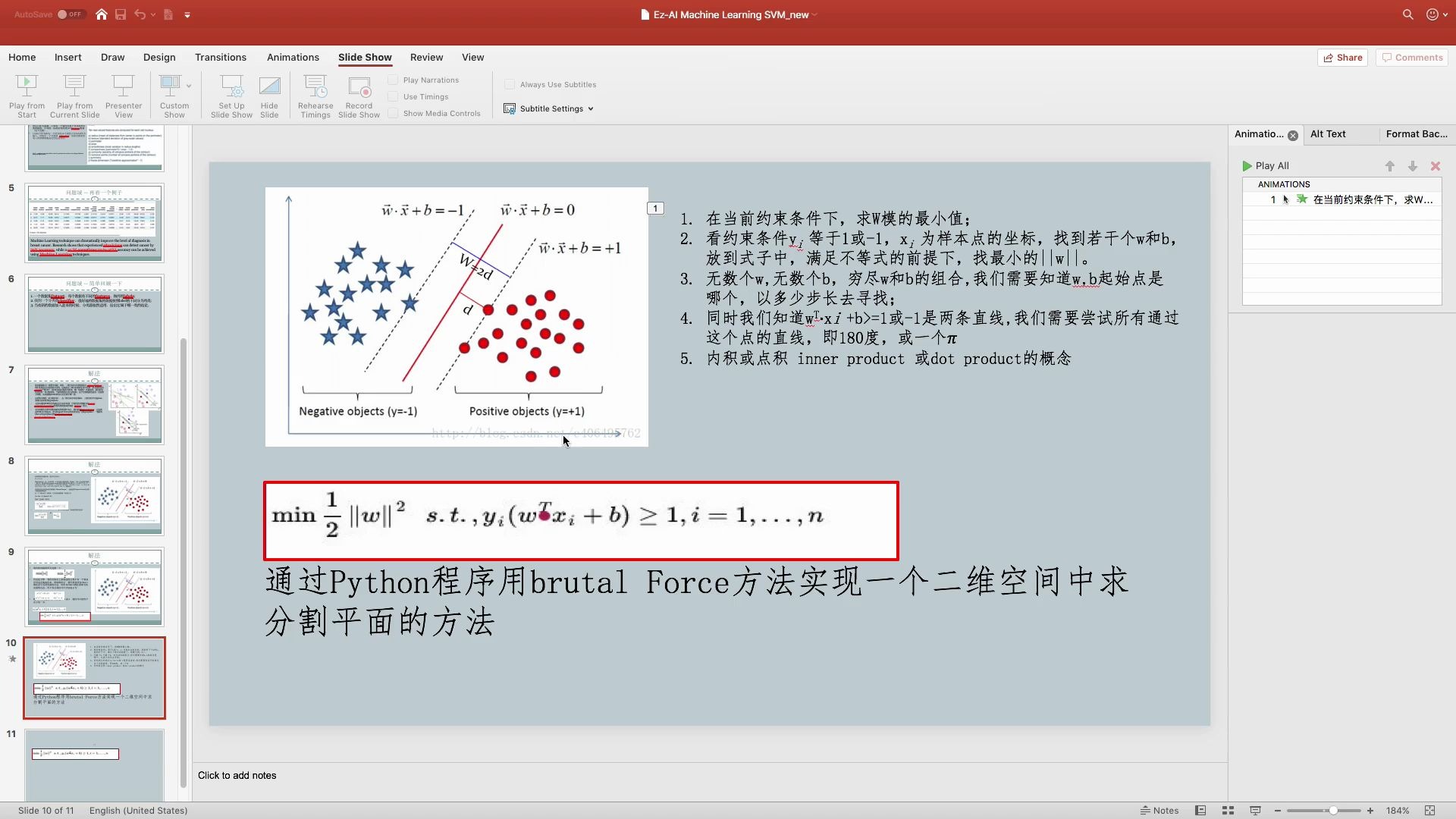Enable Play Narrations
The height and width of the screenshot is (819, 1456).
[x=393, y=79]
